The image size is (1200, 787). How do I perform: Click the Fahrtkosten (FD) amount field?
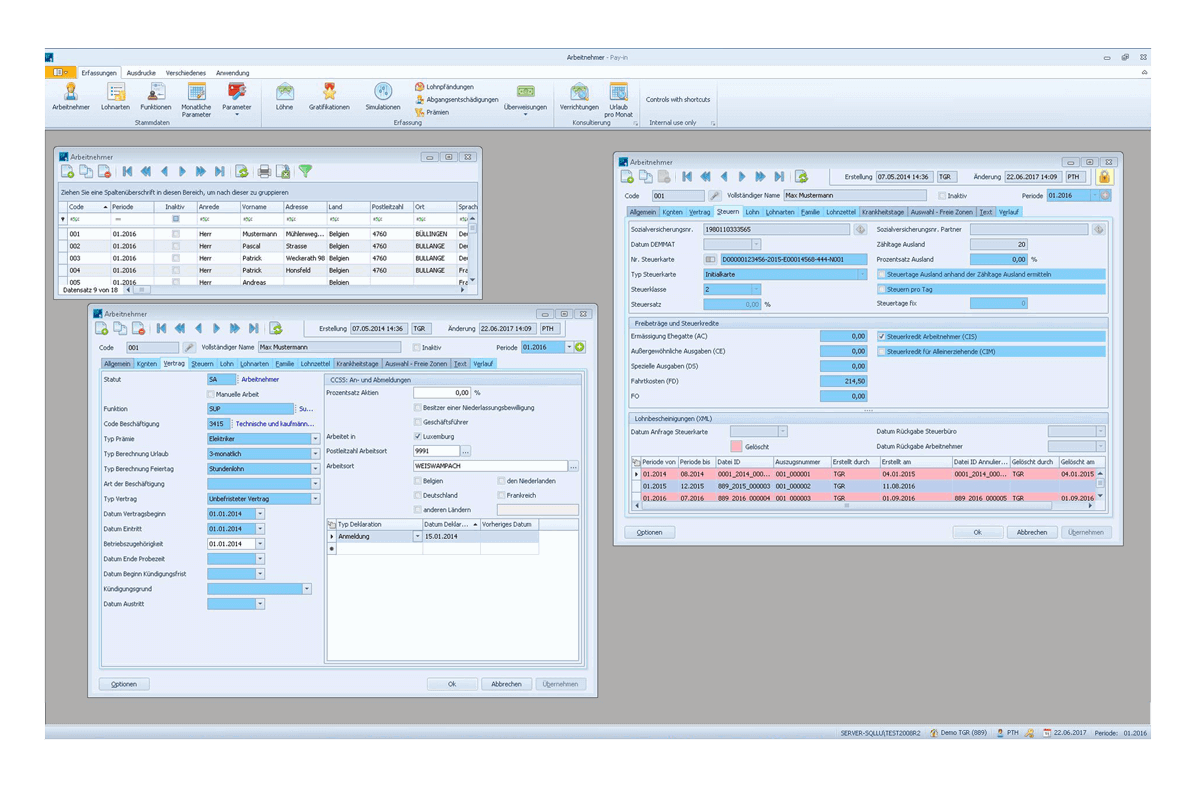843,381
